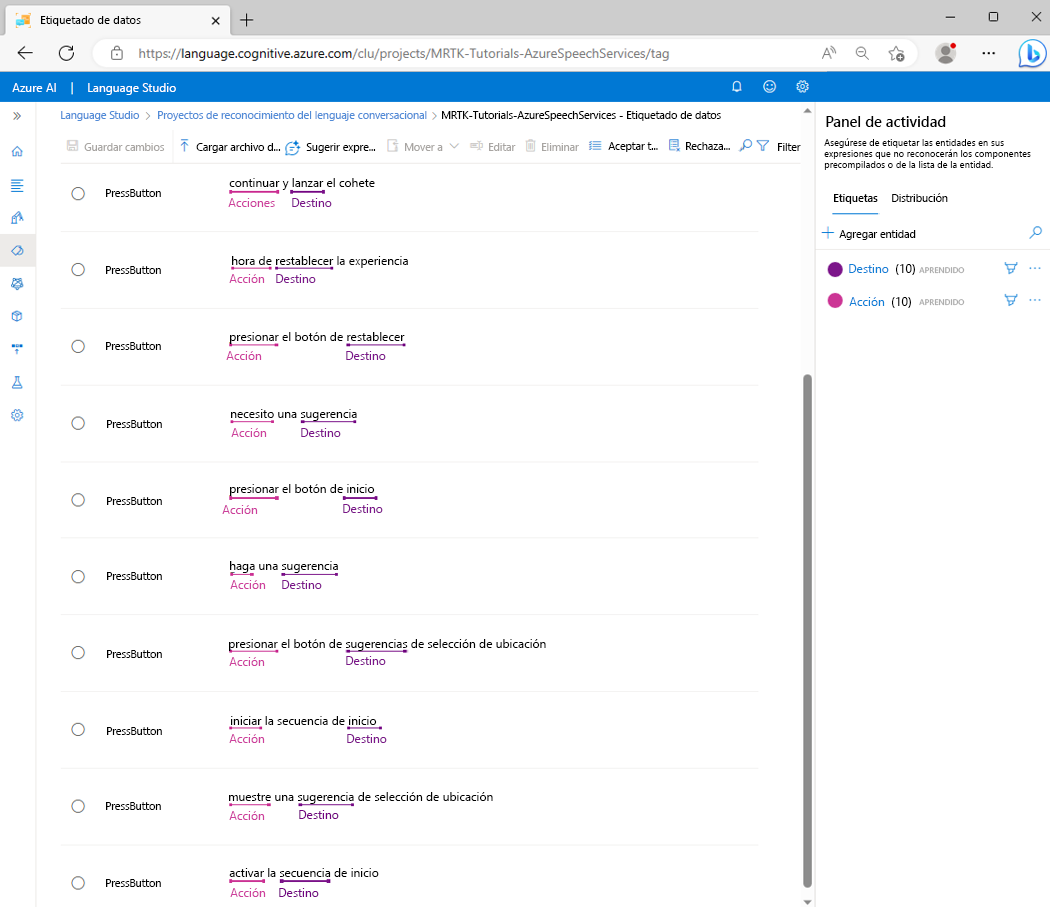Click Cargar archivo upload button

point(230,147)
